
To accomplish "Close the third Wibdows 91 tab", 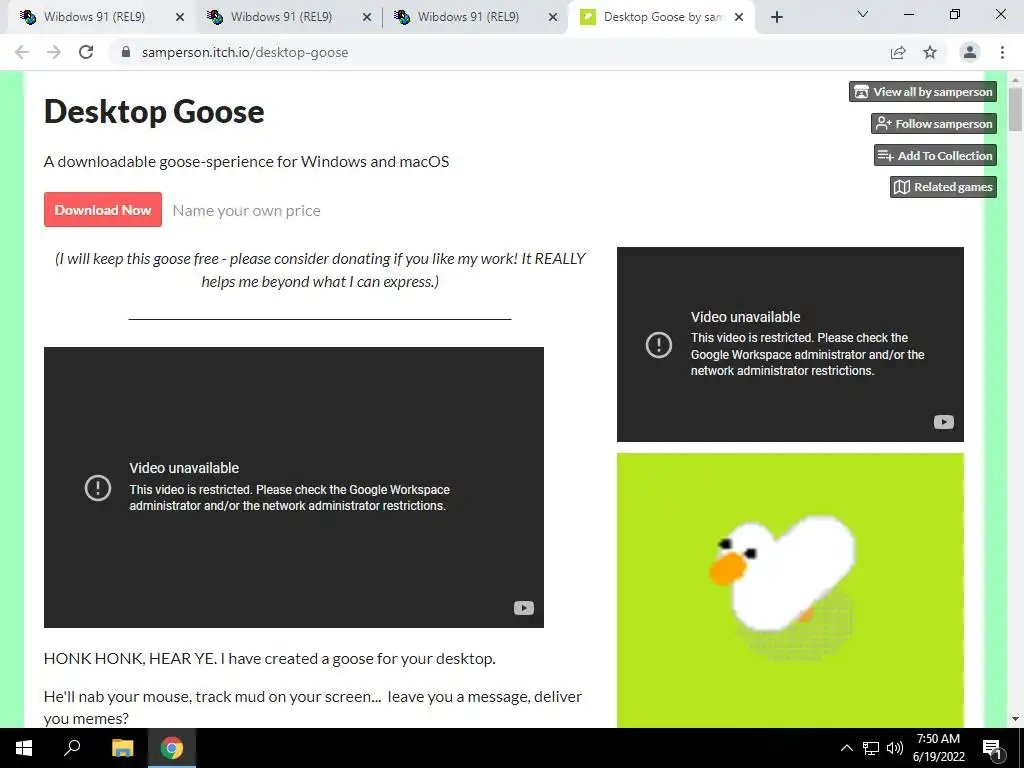I will point(552,17).
